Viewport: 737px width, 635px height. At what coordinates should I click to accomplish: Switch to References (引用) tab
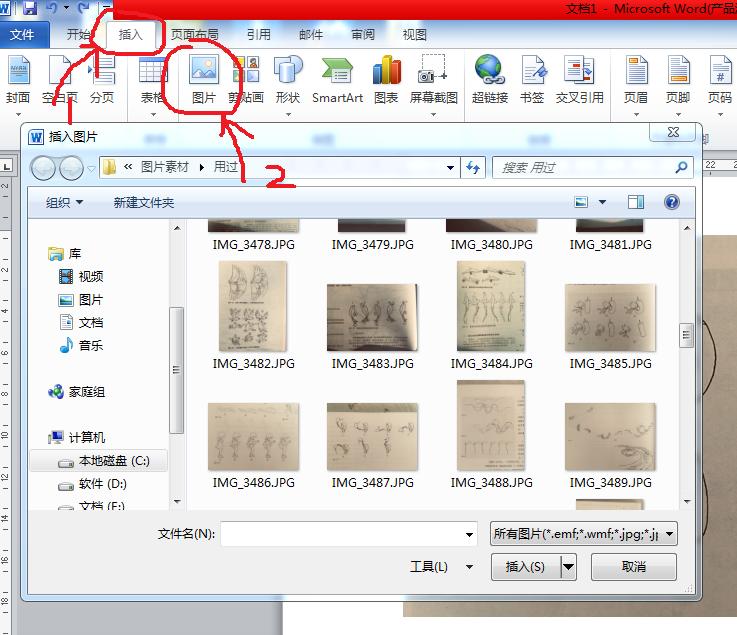coord(259,34)
